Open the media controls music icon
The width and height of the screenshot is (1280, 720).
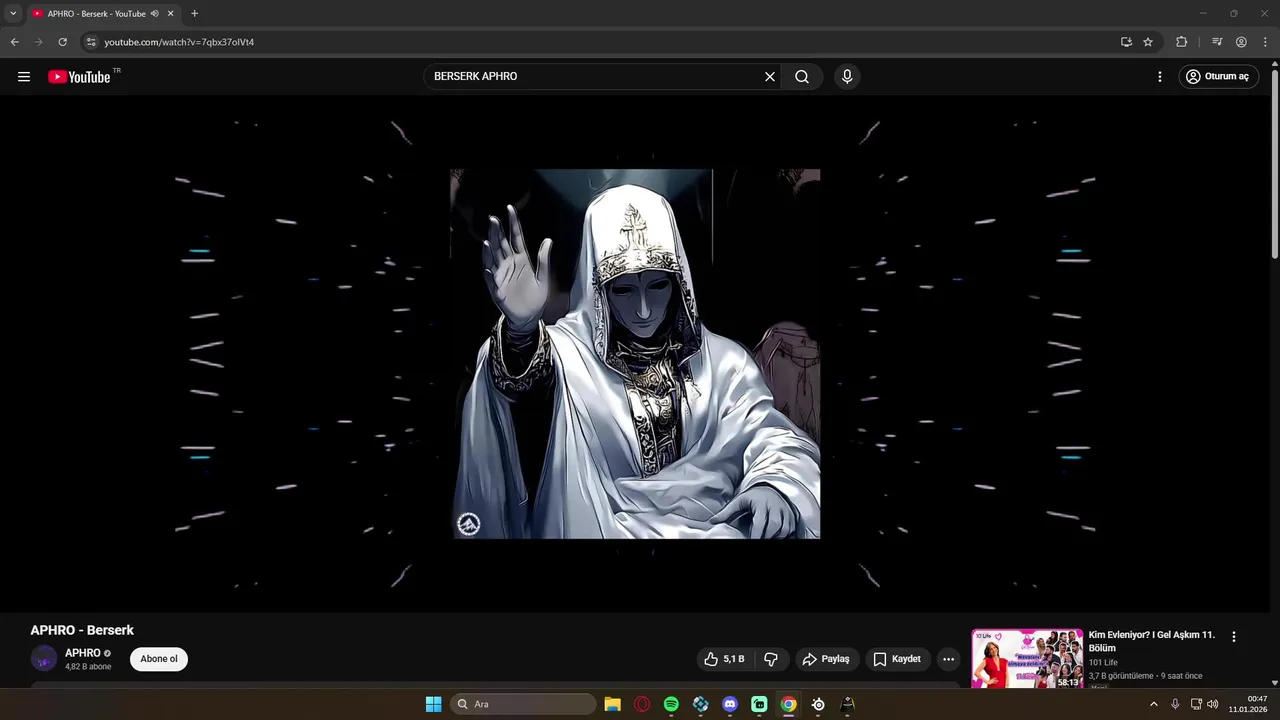pos(1217,42)
